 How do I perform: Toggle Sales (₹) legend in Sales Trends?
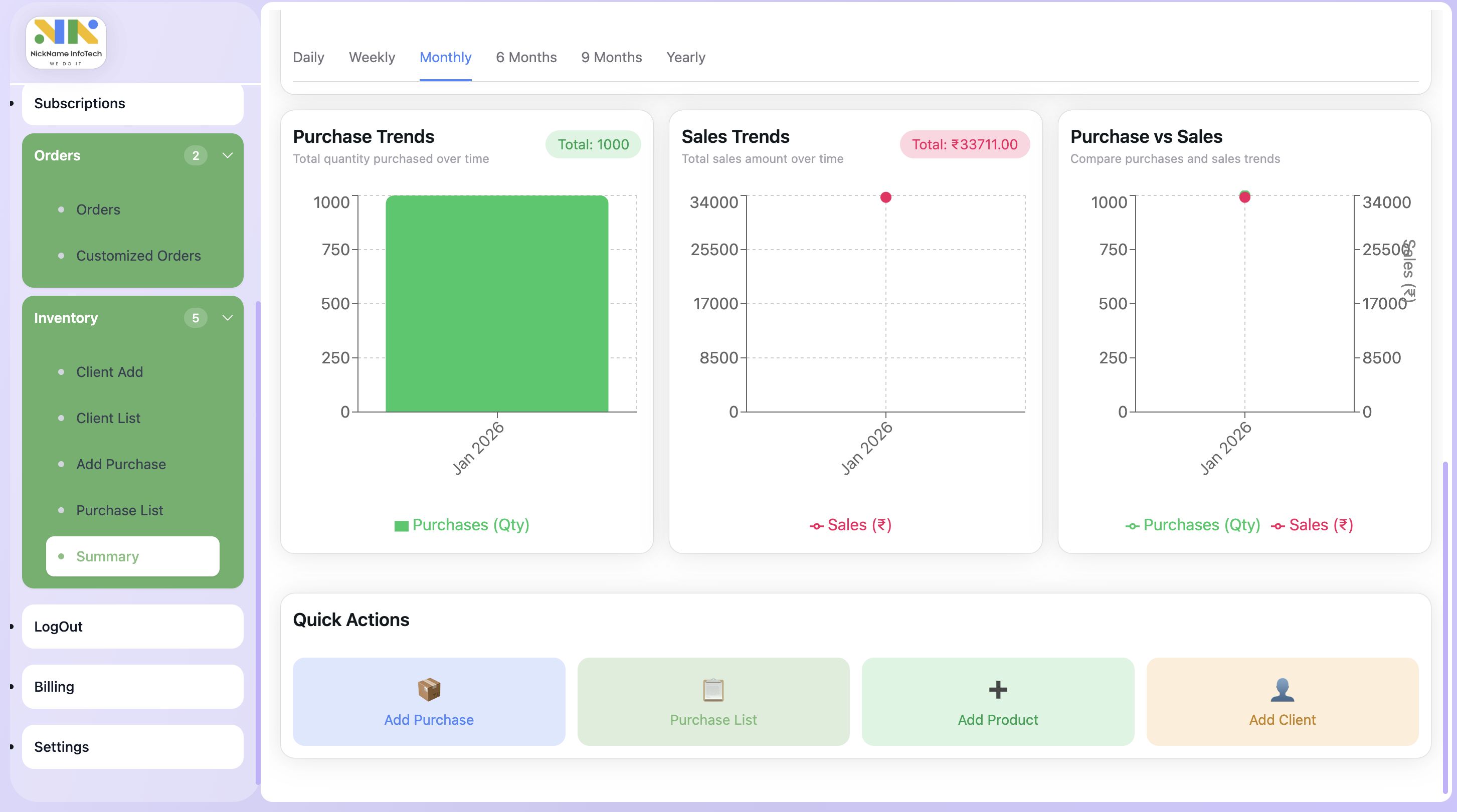point(851,525)
